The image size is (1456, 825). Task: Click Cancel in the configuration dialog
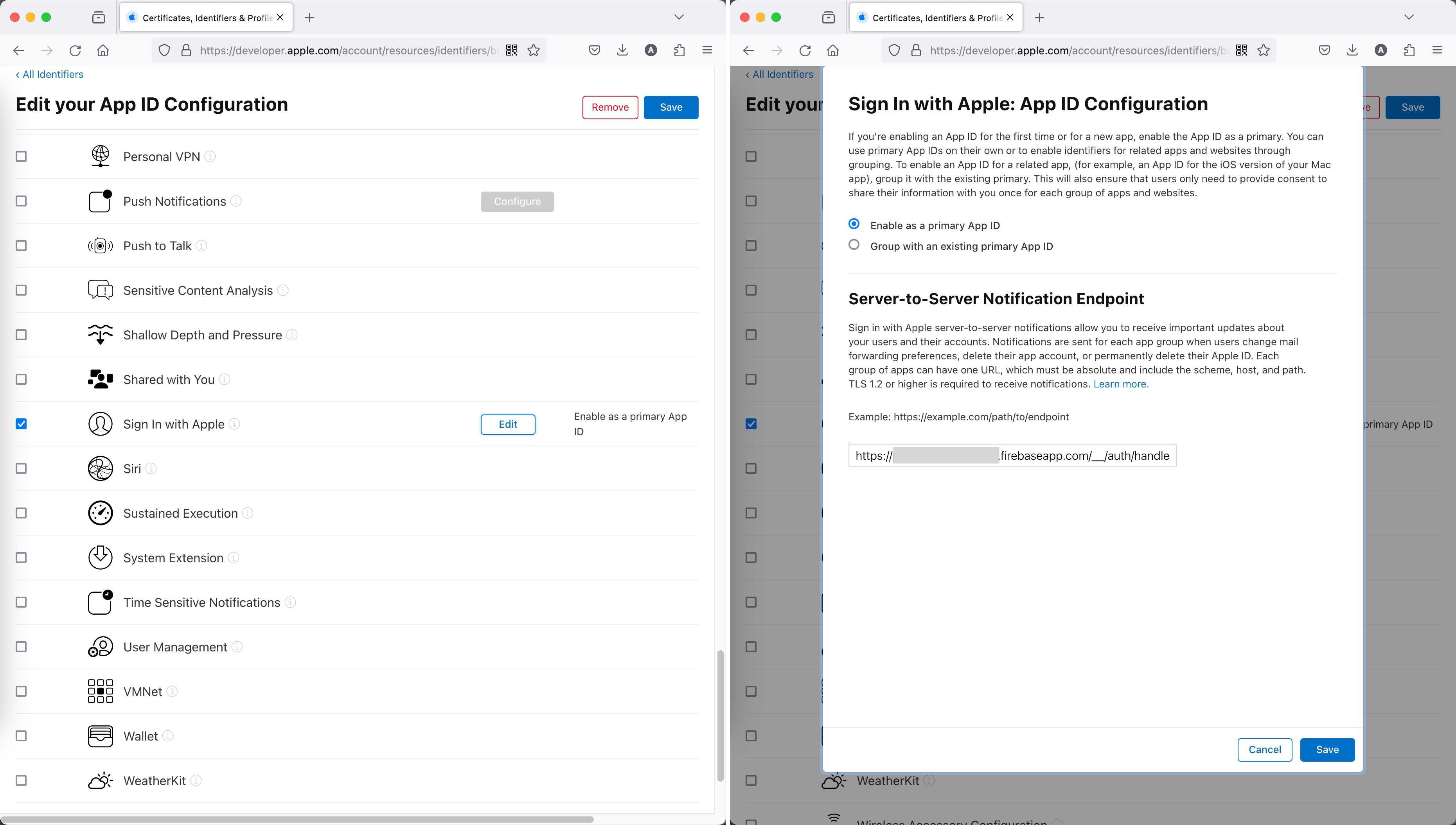pos(1264,750)
